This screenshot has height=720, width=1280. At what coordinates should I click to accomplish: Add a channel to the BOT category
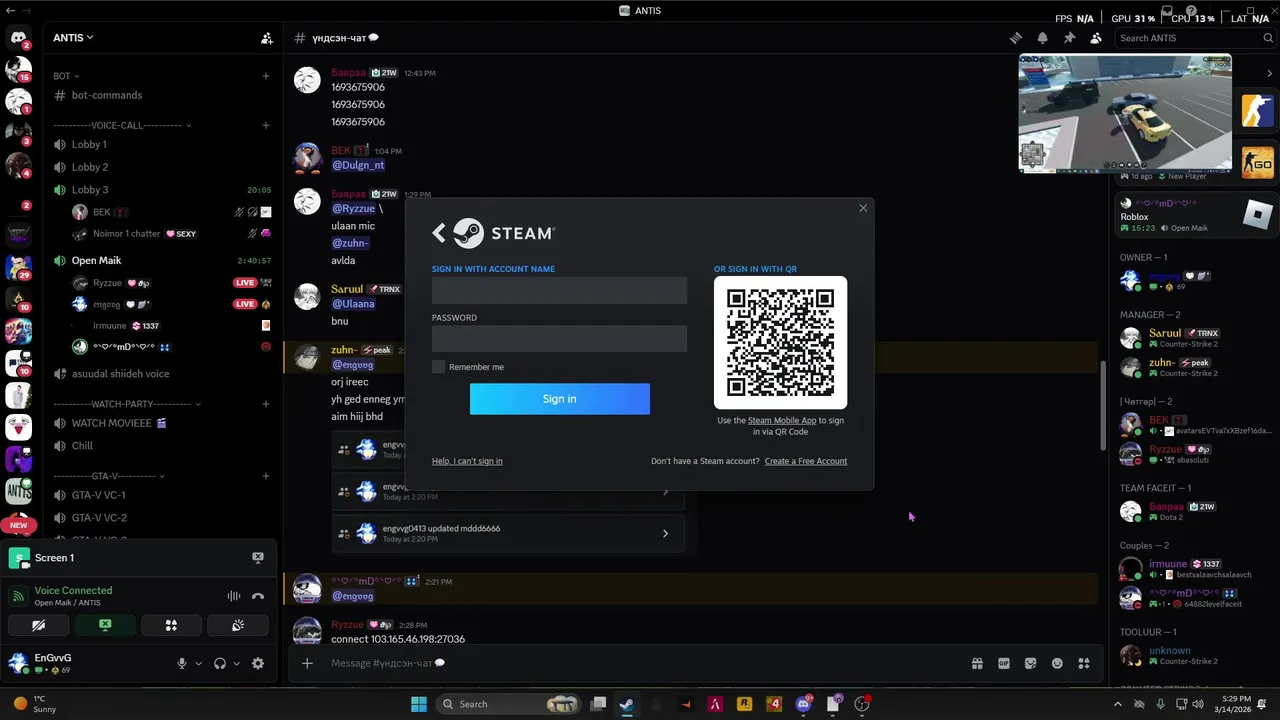pyautogui.click(x=266, y=76)
